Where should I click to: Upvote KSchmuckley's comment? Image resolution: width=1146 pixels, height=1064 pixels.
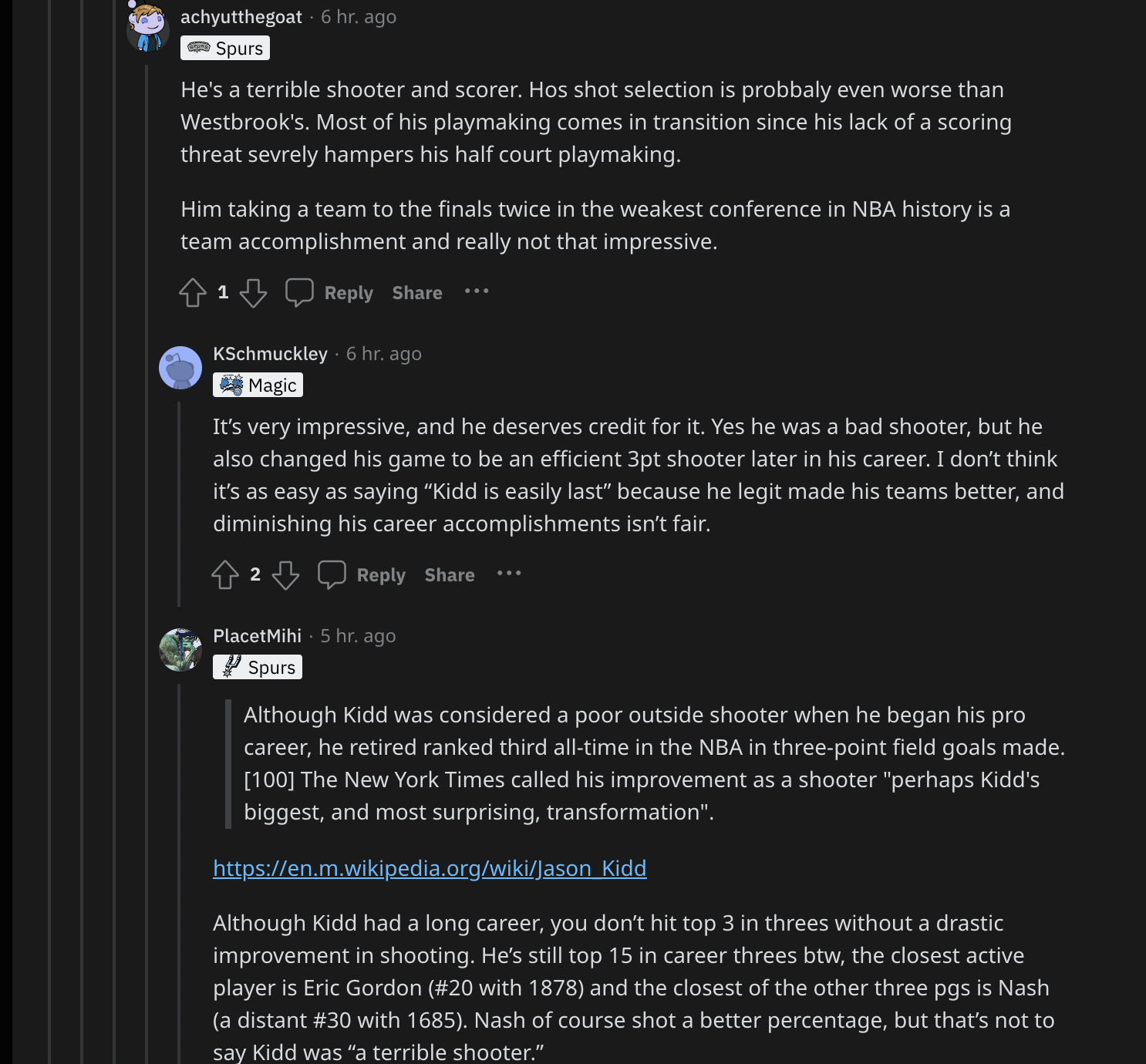coord(225,575)
